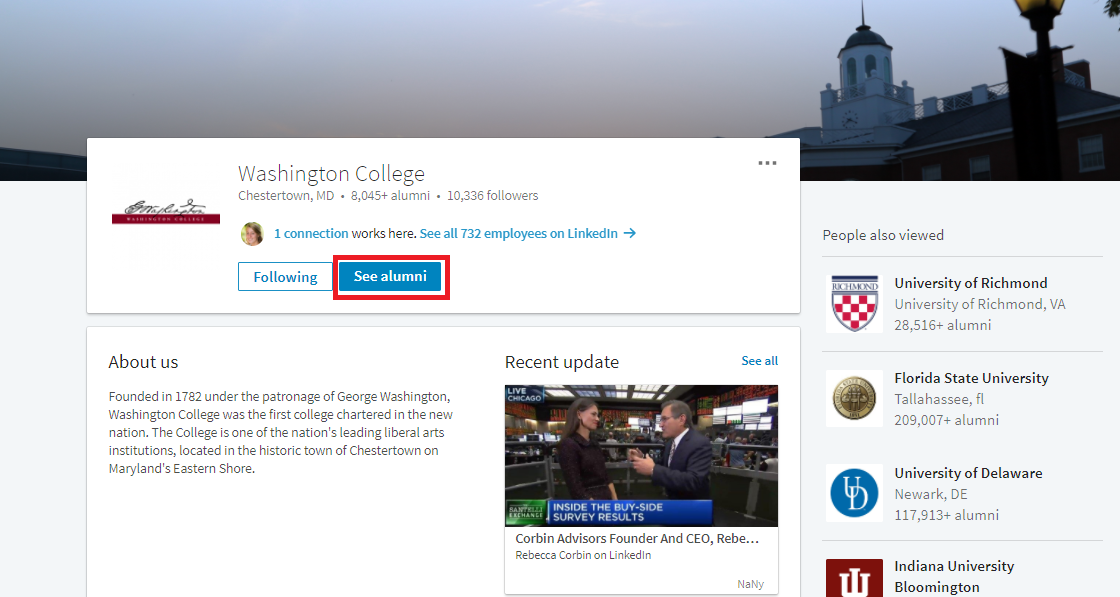Click the Washington College logo
This screenshot has height=597, width=1120.
[x=166, y=212]
